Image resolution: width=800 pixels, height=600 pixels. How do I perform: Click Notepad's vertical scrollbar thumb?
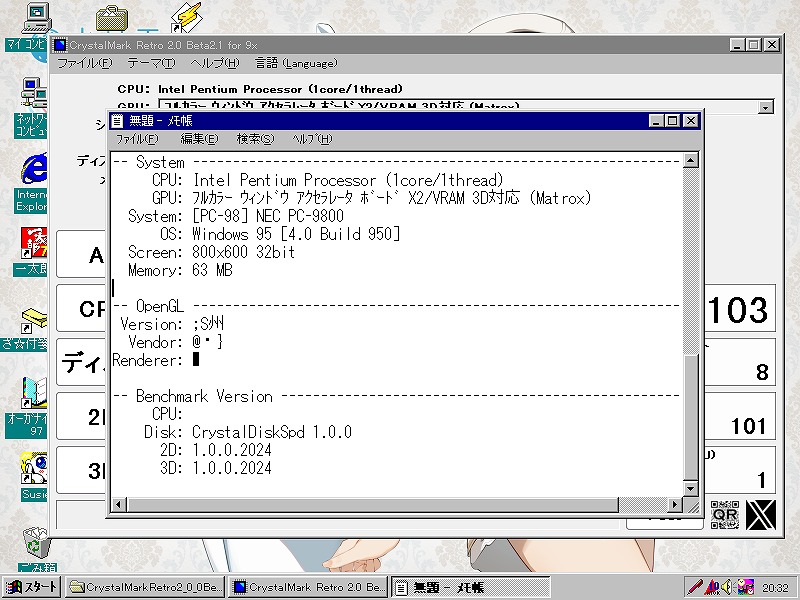pyautogui.click(x=691, y=417)
